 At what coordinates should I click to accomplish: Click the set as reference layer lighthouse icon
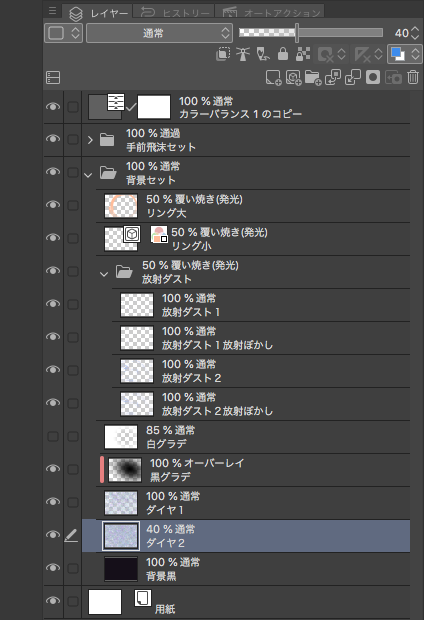(243, 54)
